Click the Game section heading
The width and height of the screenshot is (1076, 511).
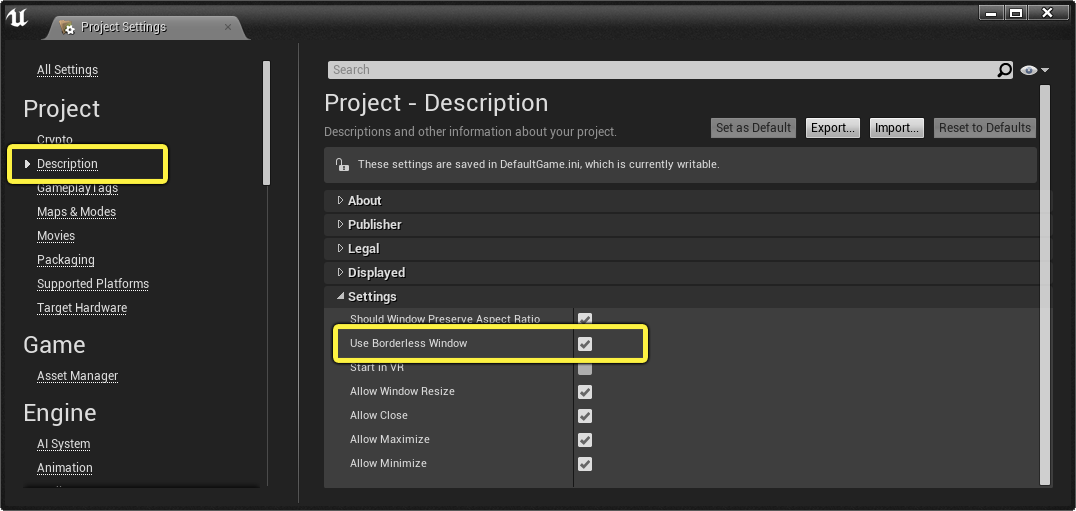coord(54,345)
